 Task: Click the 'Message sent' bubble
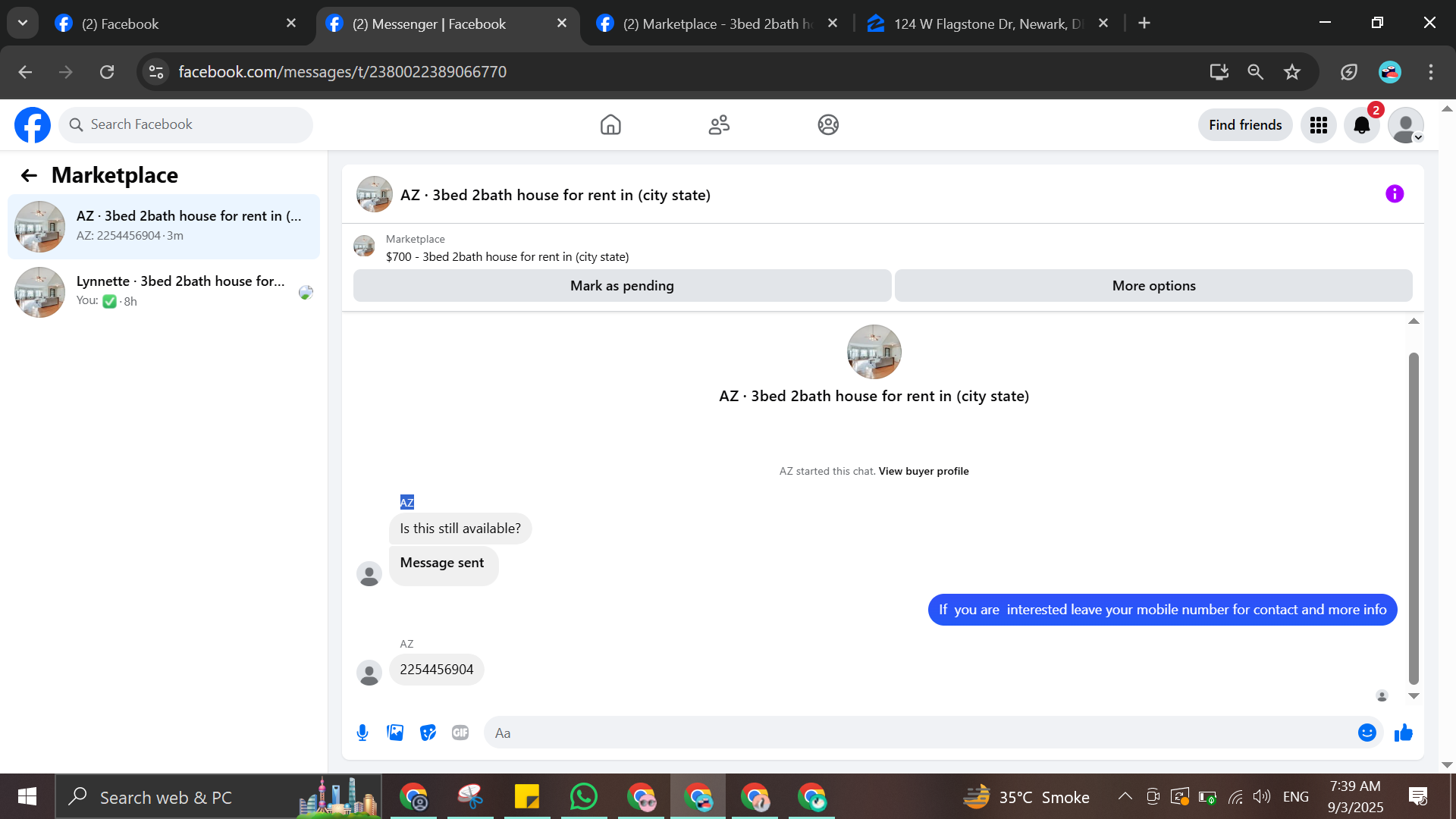point(443,564)
